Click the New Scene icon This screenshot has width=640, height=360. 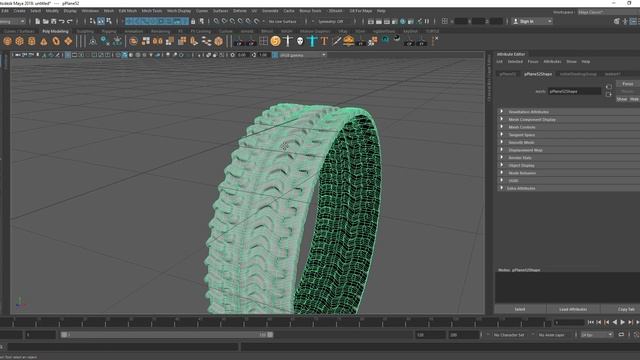tap(38, 21)
